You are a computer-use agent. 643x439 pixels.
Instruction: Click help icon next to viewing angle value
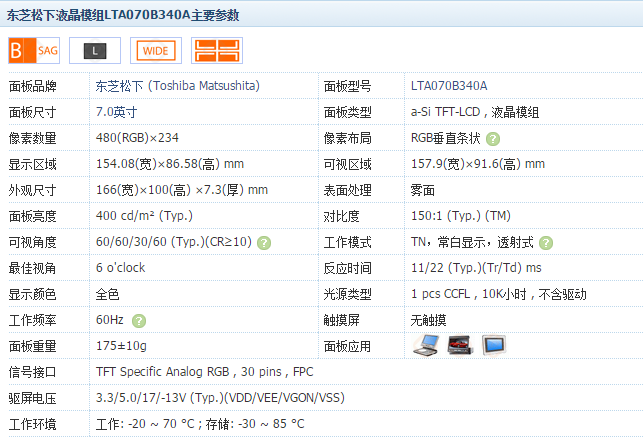pos(264,242)
